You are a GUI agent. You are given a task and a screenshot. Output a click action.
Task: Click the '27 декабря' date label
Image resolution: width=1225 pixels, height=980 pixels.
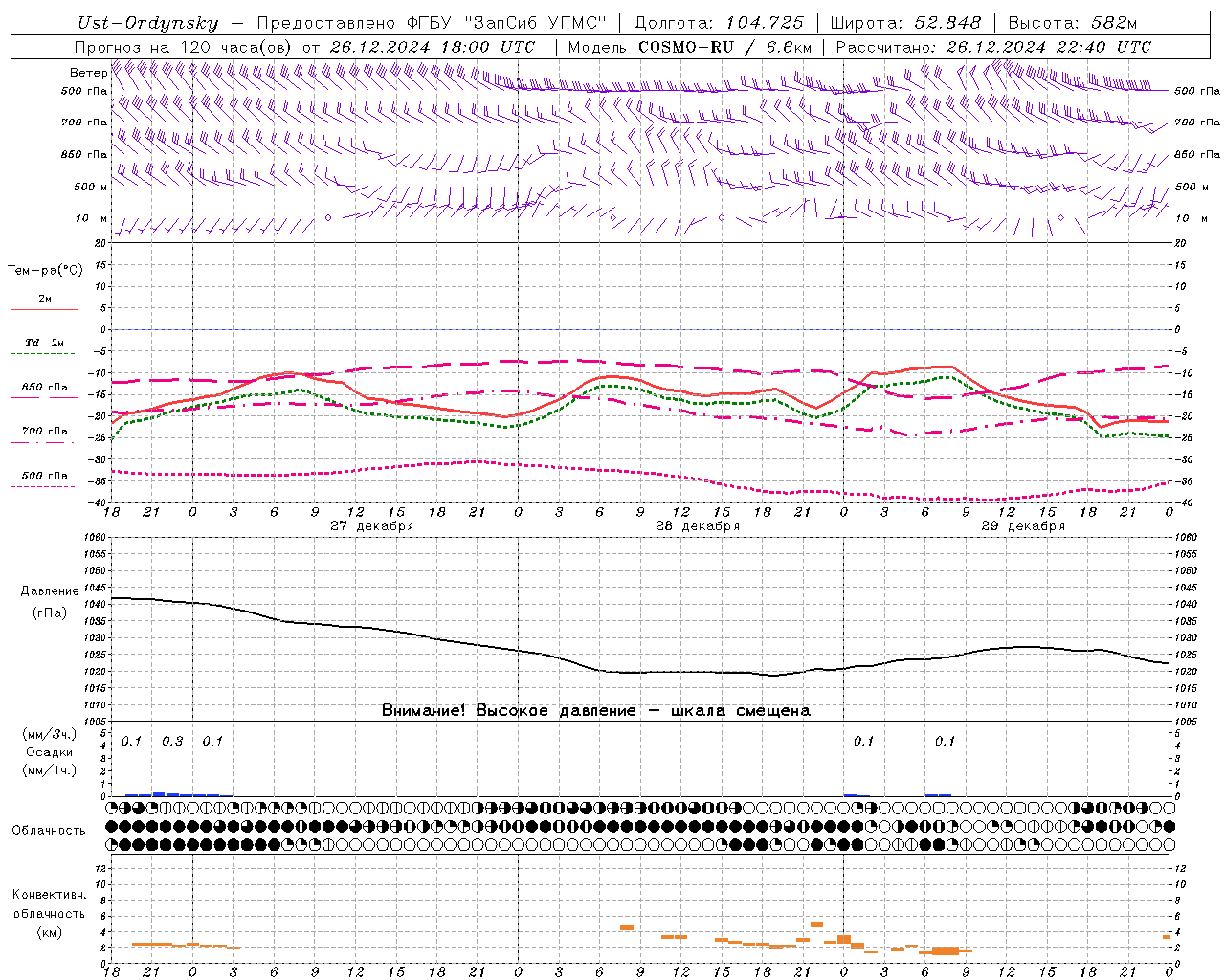point(371,526)
